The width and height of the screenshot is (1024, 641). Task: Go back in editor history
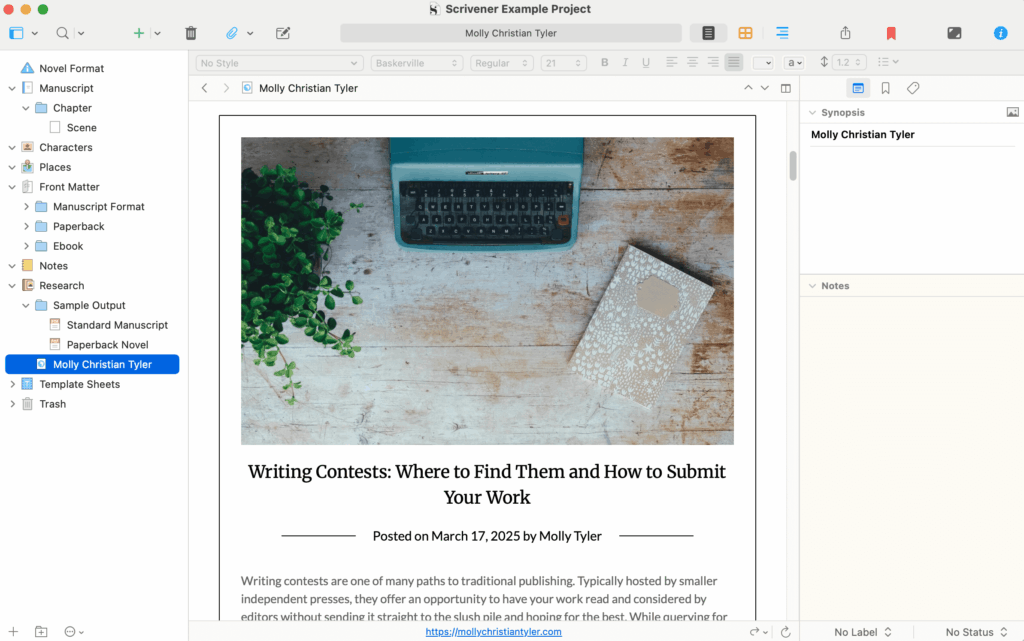204,88
